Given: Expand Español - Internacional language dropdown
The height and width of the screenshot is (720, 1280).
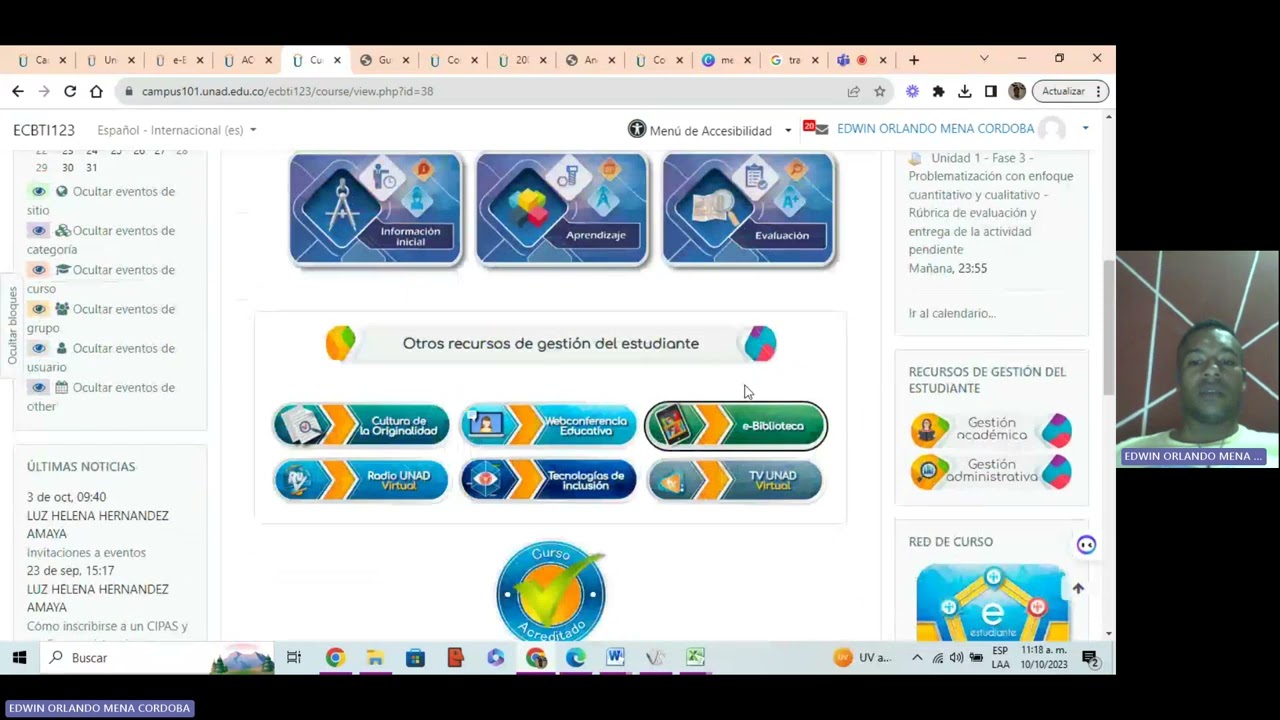Looking at the screenshot, I should [x=177, y=130].
